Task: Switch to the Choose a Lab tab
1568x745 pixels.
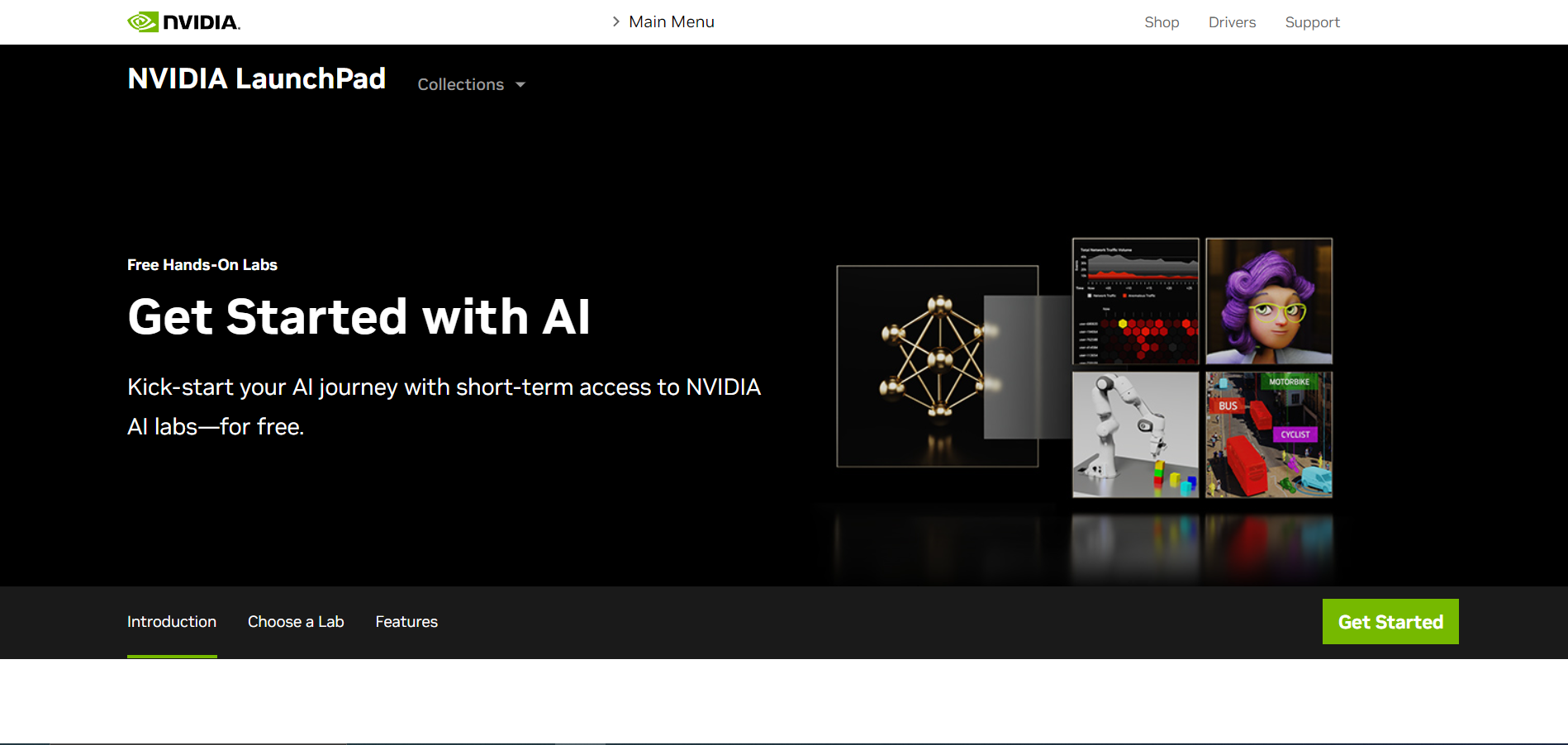Action: coord(296,621)
